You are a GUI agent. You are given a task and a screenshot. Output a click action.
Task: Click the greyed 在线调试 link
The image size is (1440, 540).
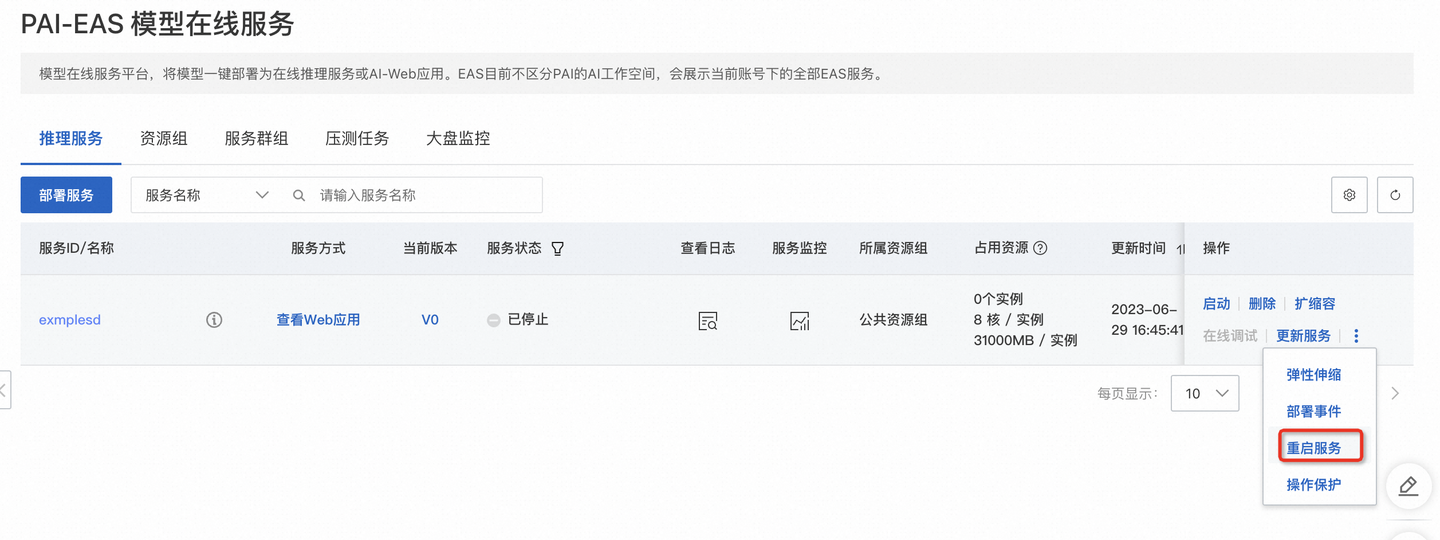click(x=1230, y=336)
